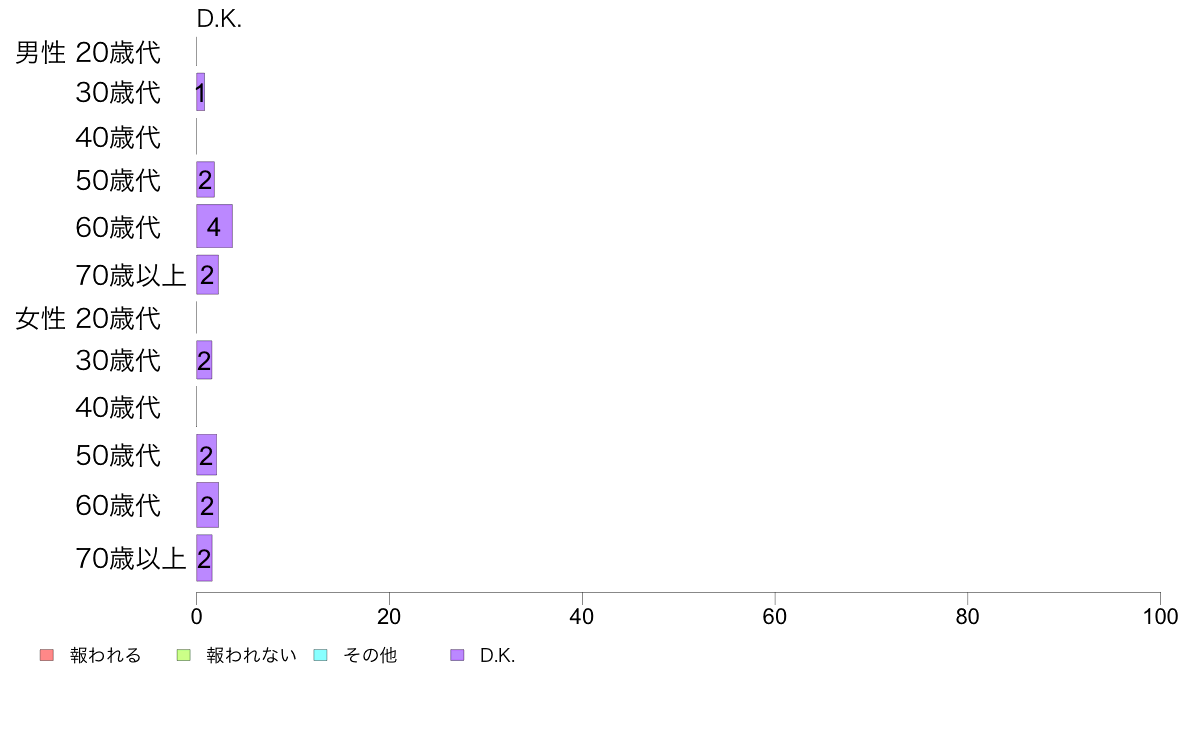Select the 女性 50歳代 purple bar
Image resolution: width=1188 pixels, height=736 pixels.
point(207,455)
